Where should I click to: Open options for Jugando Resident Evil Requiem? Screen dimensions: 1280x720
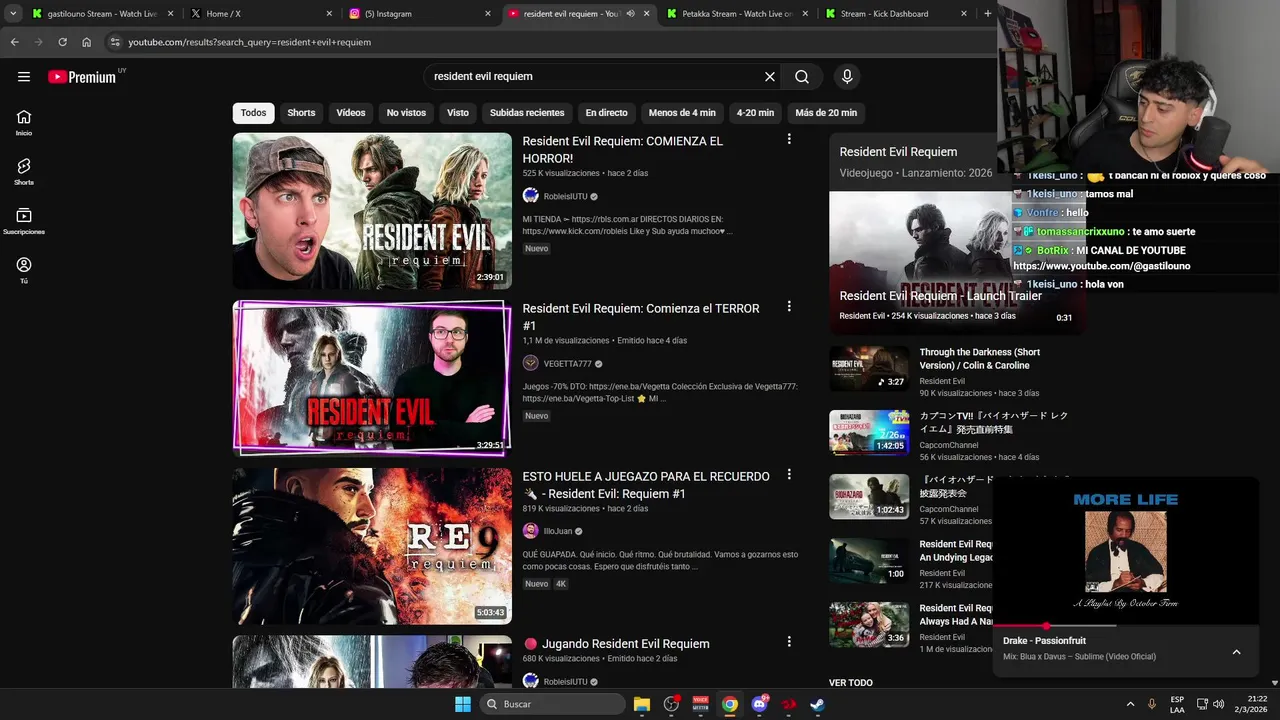coord(789,642)
